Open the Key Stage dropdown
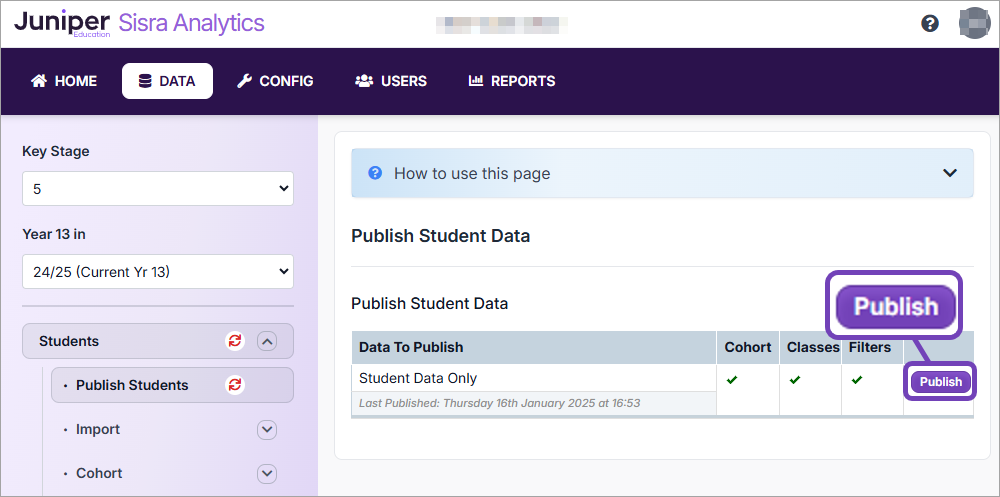The width and height of the screenshot is (1000, 497). tap(158, 188)
